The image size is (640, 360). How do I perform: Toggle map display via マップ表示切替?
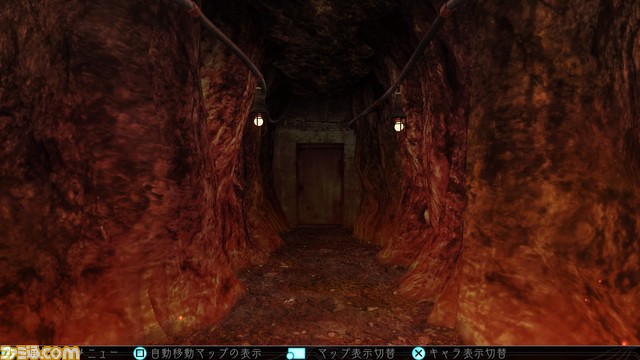point(356,353)
